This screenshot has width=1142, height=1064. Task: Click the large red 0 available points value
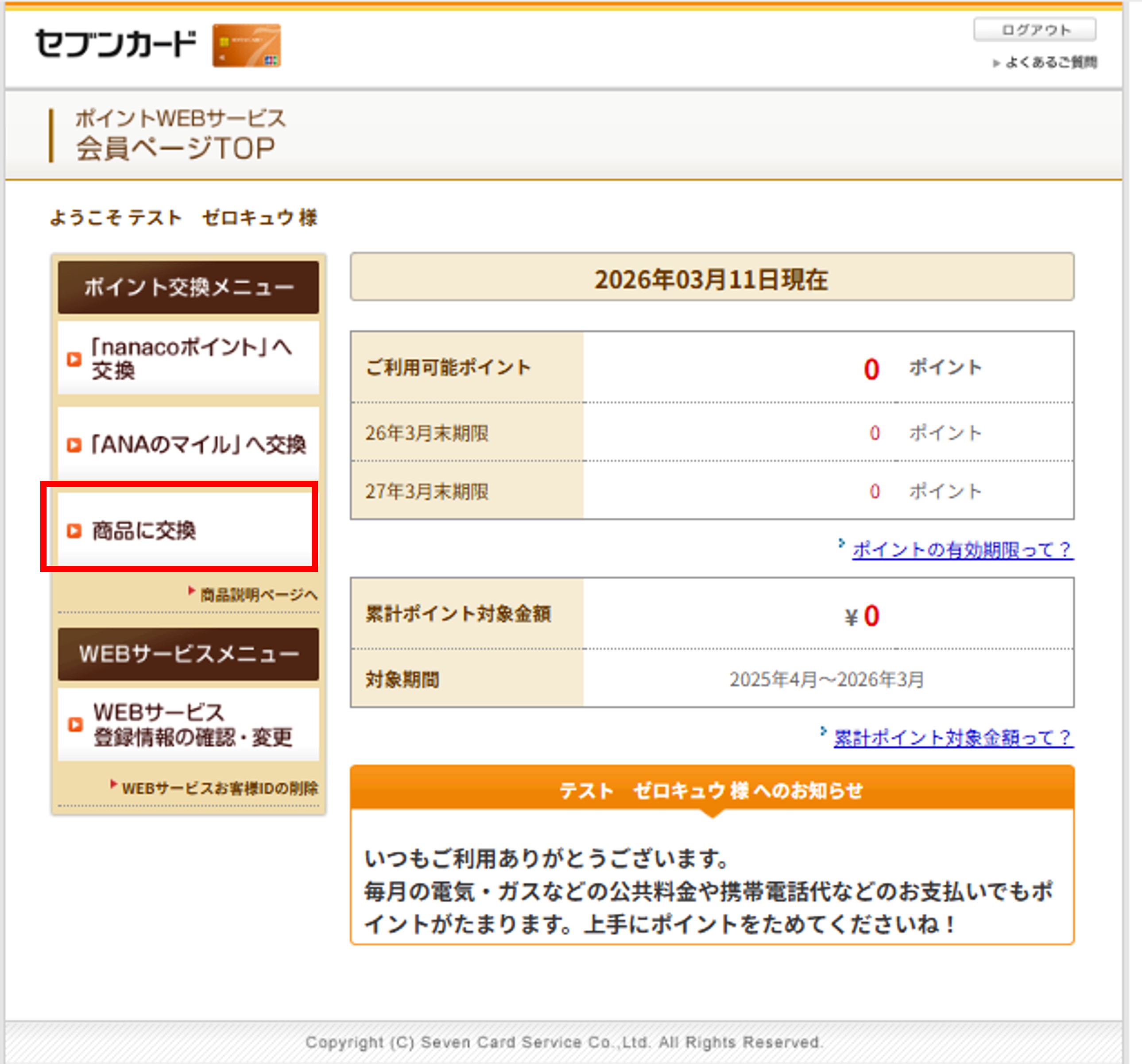tap(871, 369)
